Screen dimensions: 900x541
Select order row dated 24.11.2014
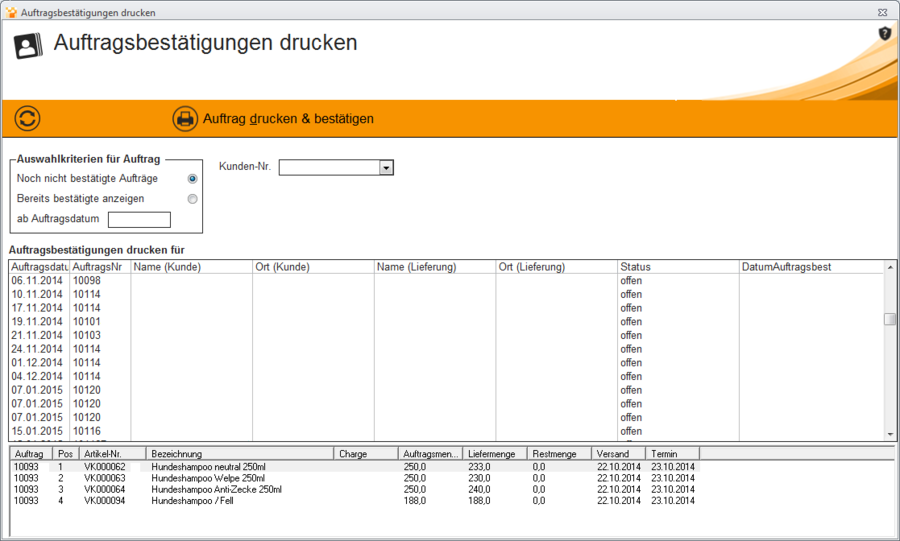(446, 349)
